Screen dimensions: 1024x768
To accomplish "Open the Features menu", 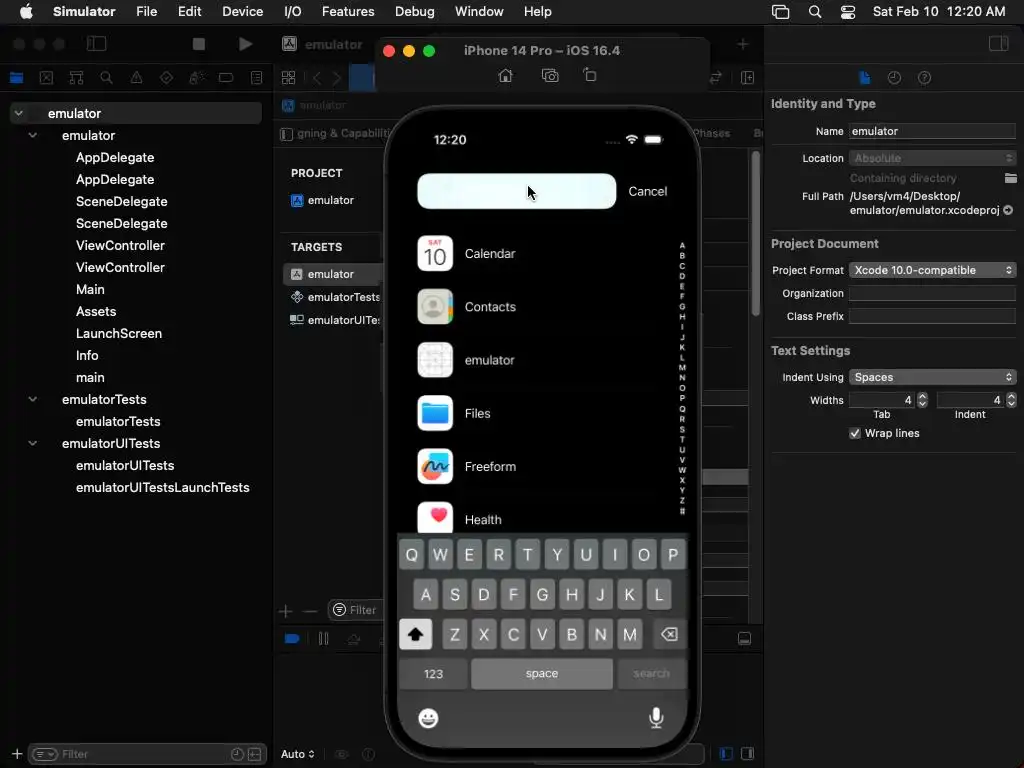I will pos(348,11).
